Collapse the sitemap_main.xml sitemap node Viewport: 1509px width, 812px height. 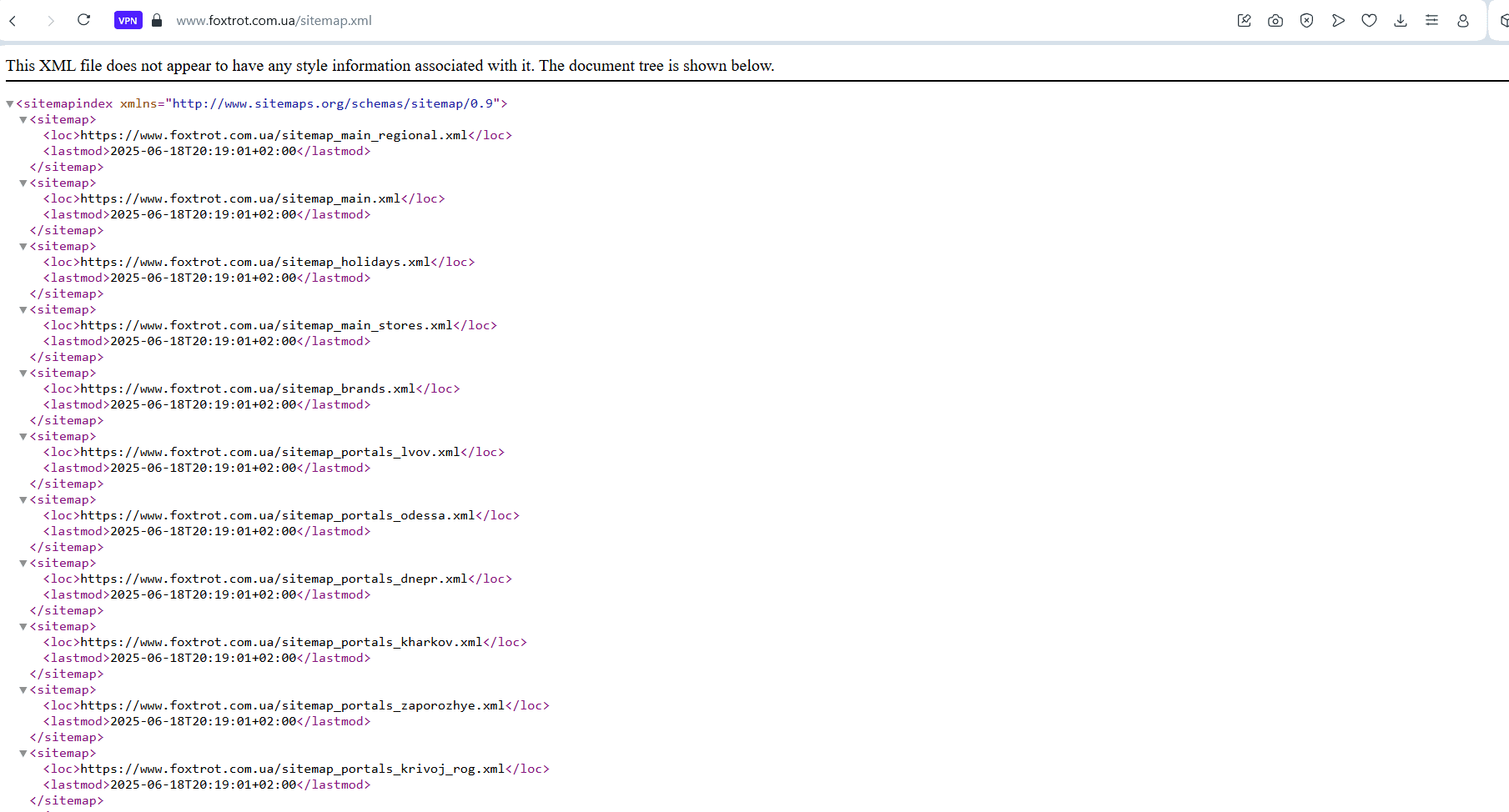(23, 183)
